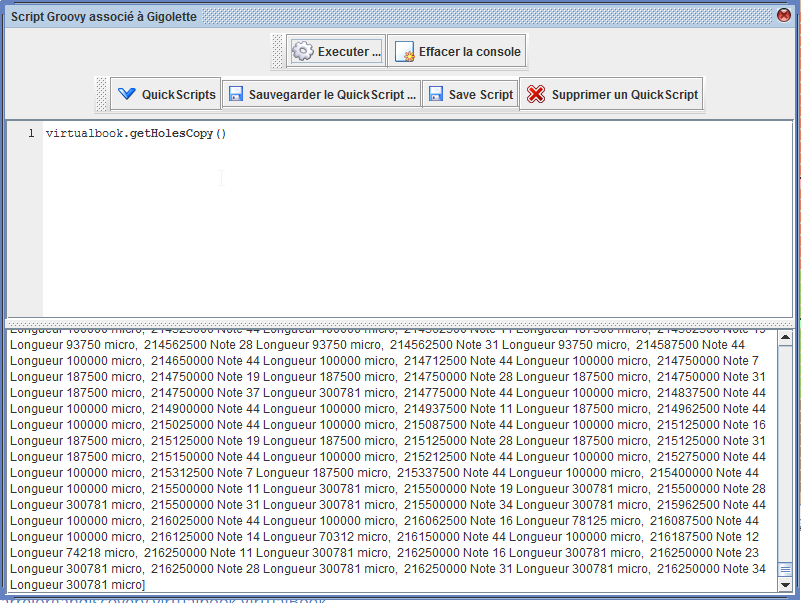Click the floppy disk icon for Save Script
The width and height of the screenshot is (801, 603).
pyautogui.click(x=436, y=95)
